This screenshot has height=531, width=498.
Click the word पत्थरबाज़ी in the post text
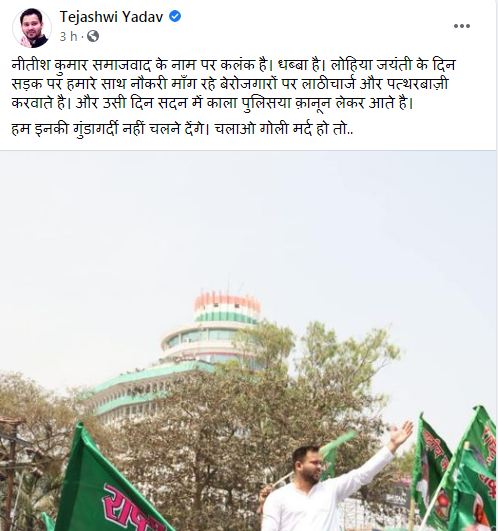[415, 84]
